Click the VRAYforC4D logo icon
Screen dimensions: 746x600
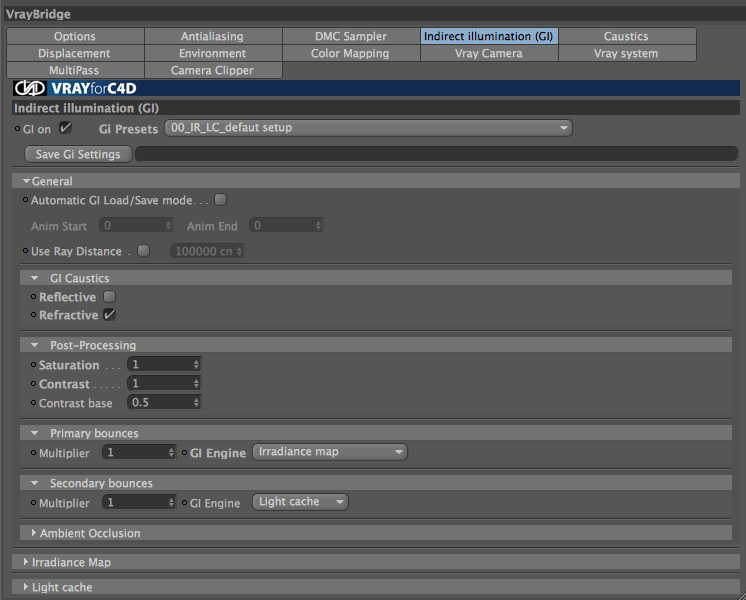(29, 88)
